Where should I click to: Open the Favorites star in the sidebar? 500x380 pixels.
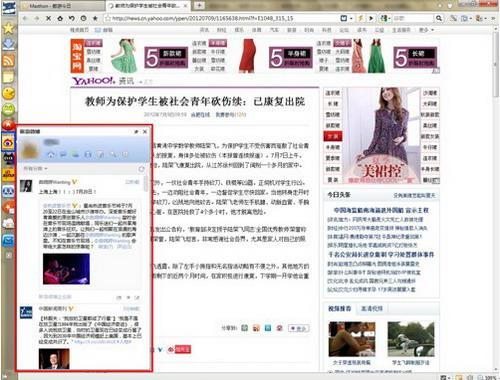[8, 28]
